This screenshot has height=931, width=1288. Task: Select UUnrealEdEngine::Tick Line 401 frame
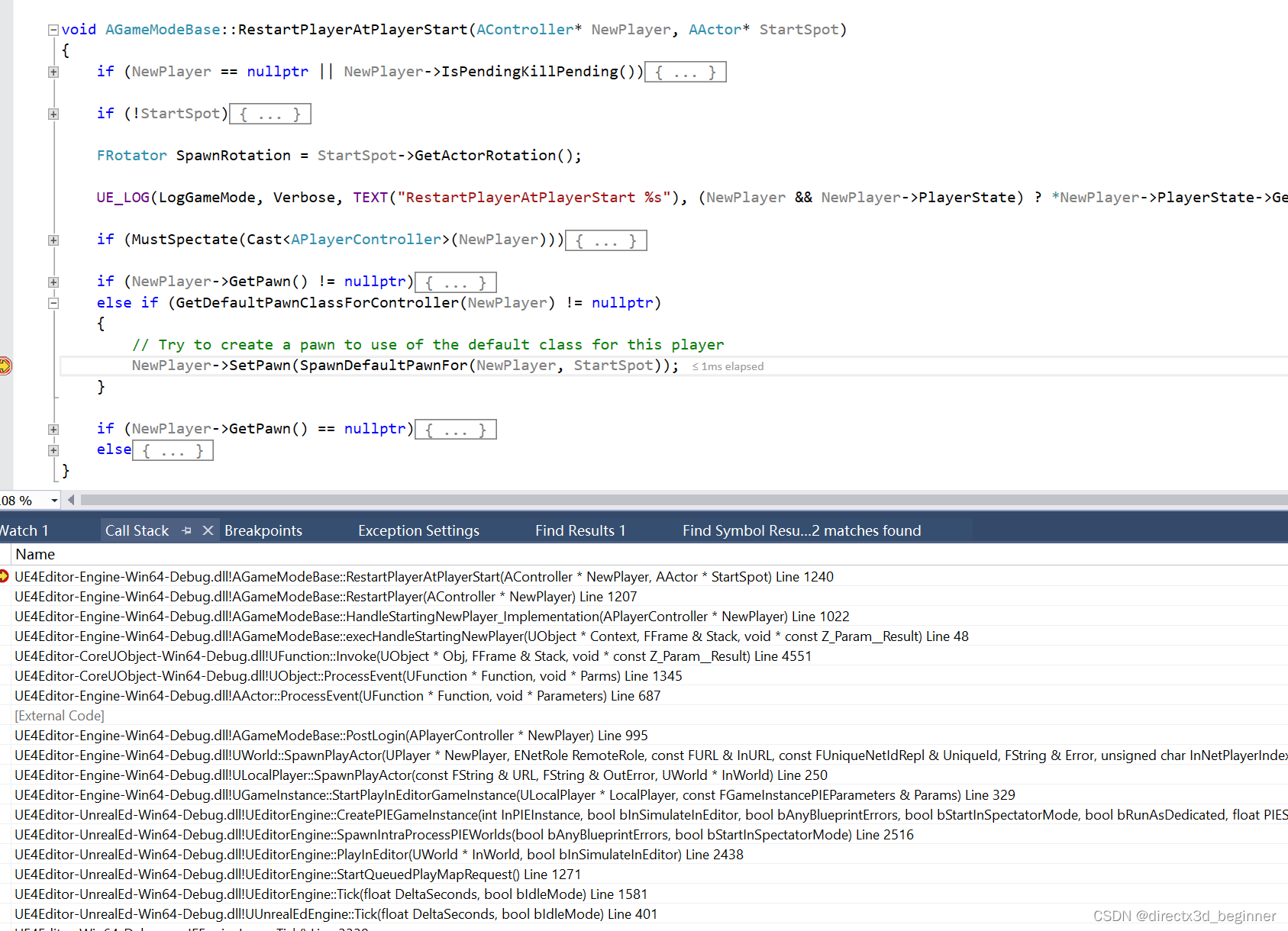pos(336,914)
